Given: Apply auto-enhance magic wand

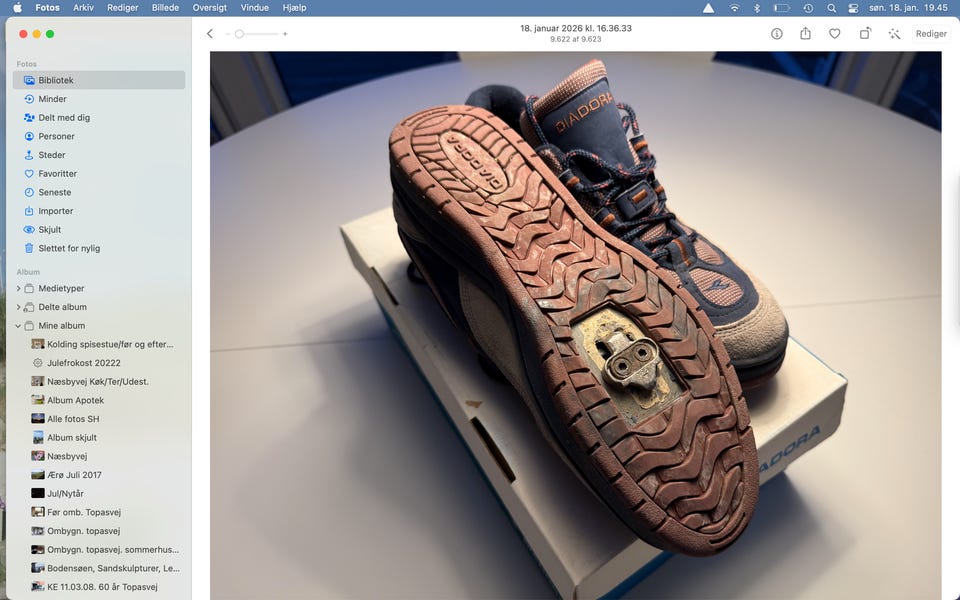Looking at the screenshot, I should coord(894,34).
